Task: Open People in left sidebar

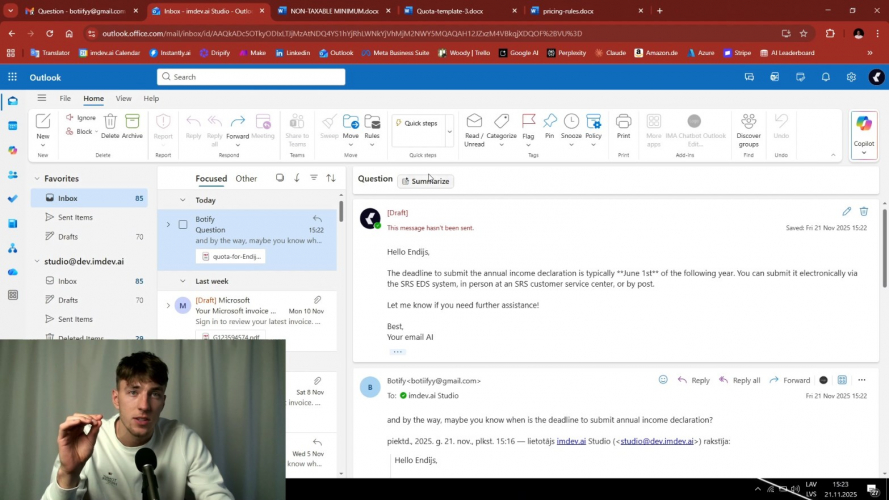Action: pos(12,175)
